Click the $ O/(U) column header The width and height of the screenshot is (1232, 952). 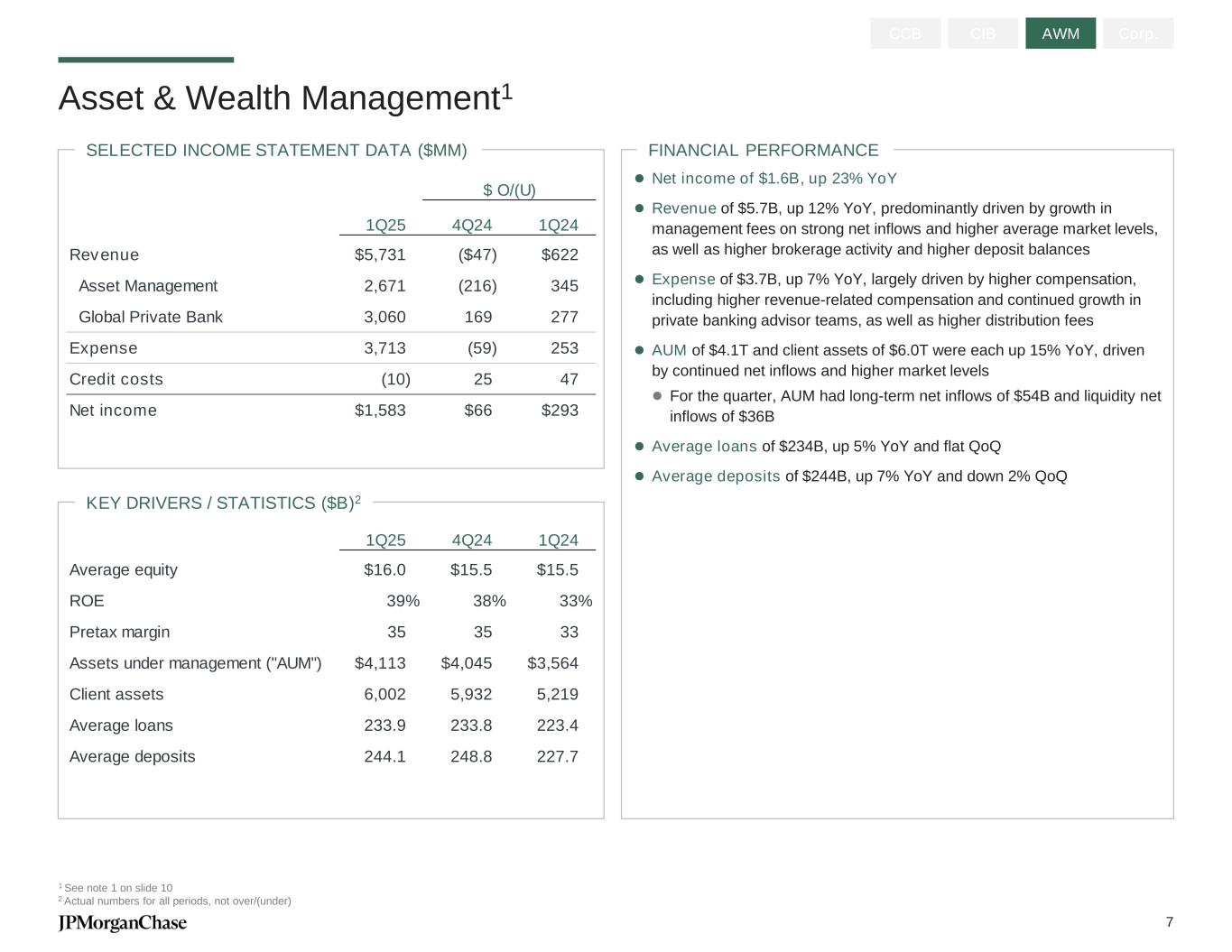[509, 190]
